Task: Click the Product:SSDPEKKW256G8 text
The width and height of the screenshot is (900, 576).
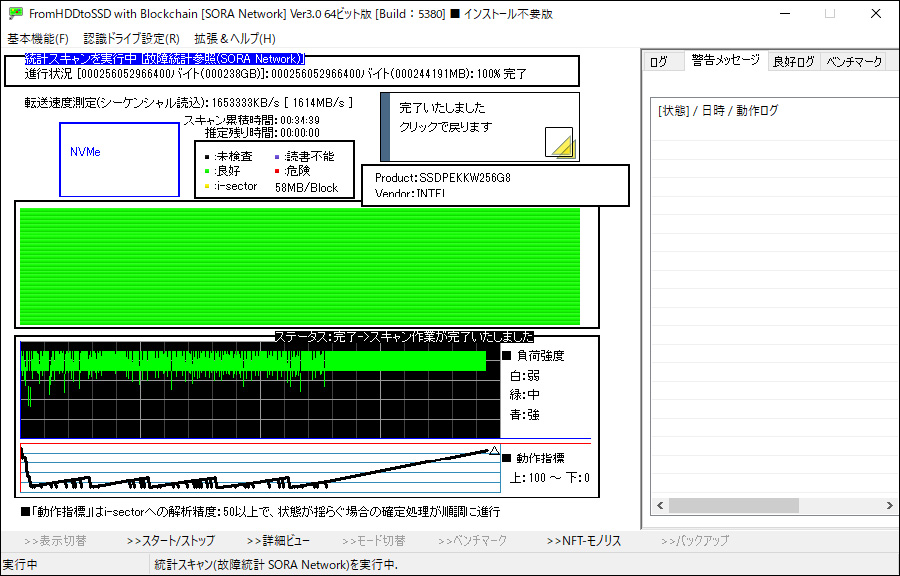Action: point(443,178)
